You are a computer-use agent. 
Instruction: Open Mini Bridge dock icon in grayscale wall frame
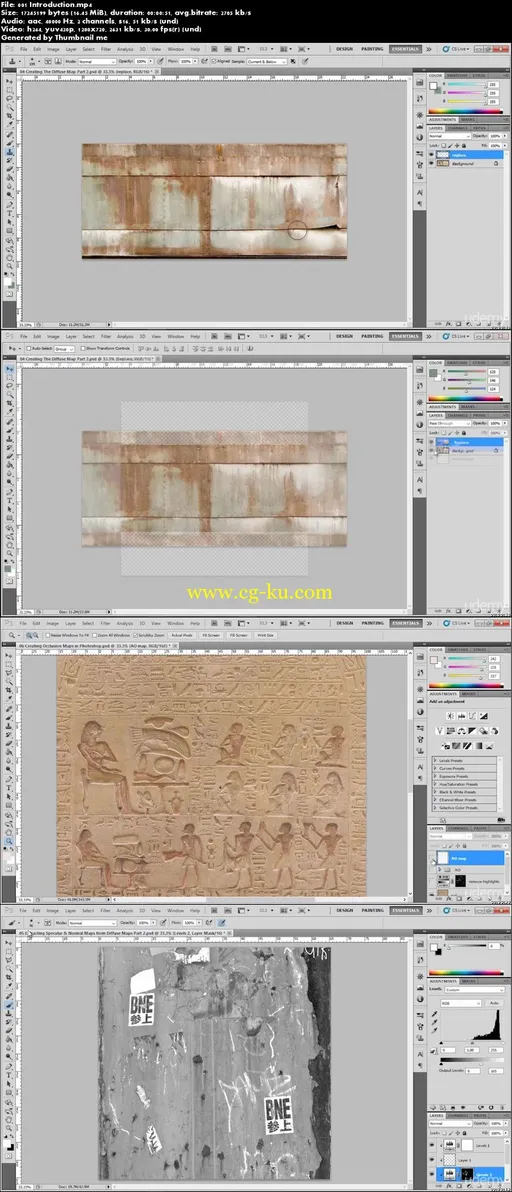tap(420, 944)
